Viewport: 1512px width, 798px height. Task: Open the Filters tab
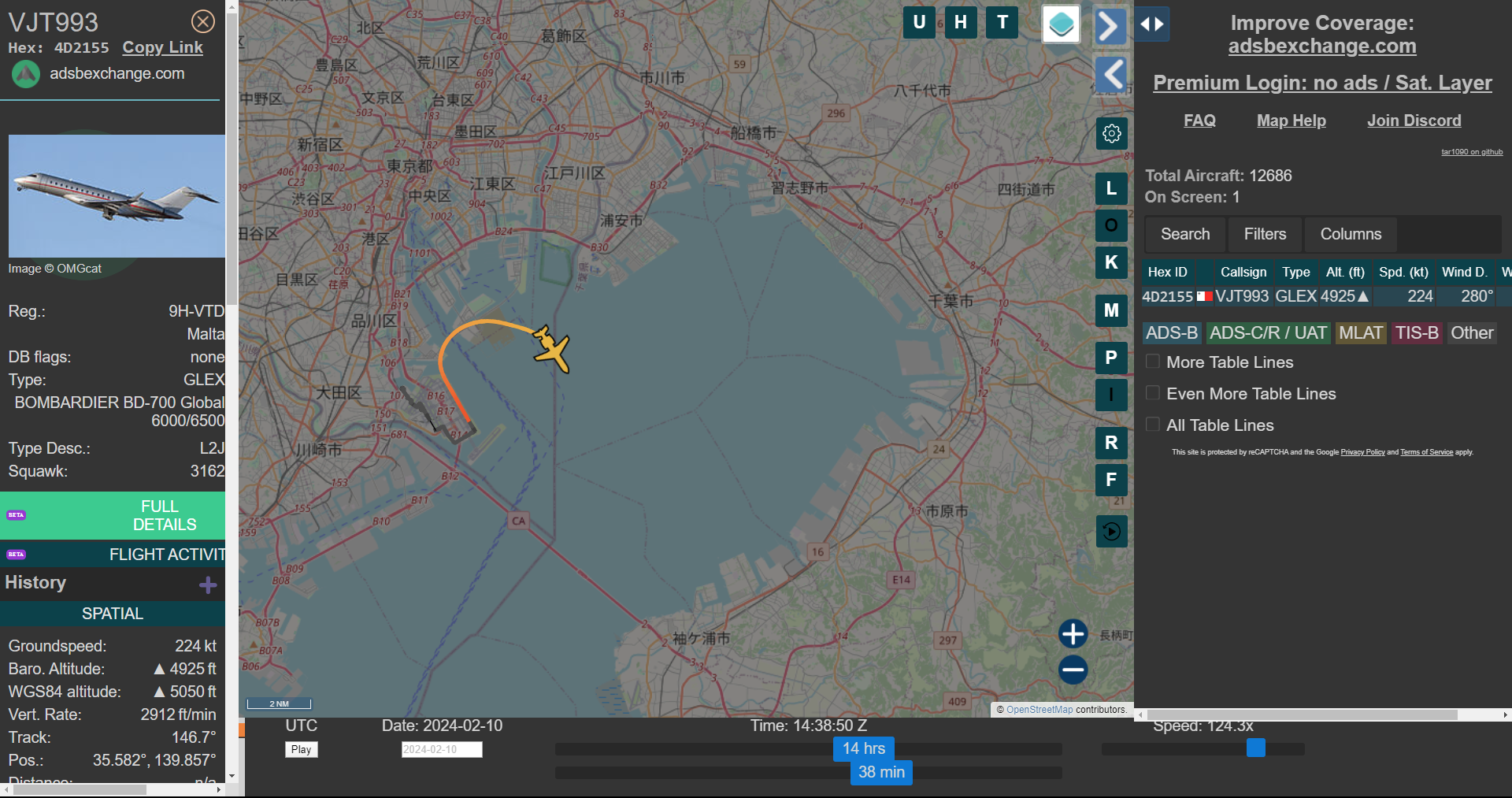1265,234
